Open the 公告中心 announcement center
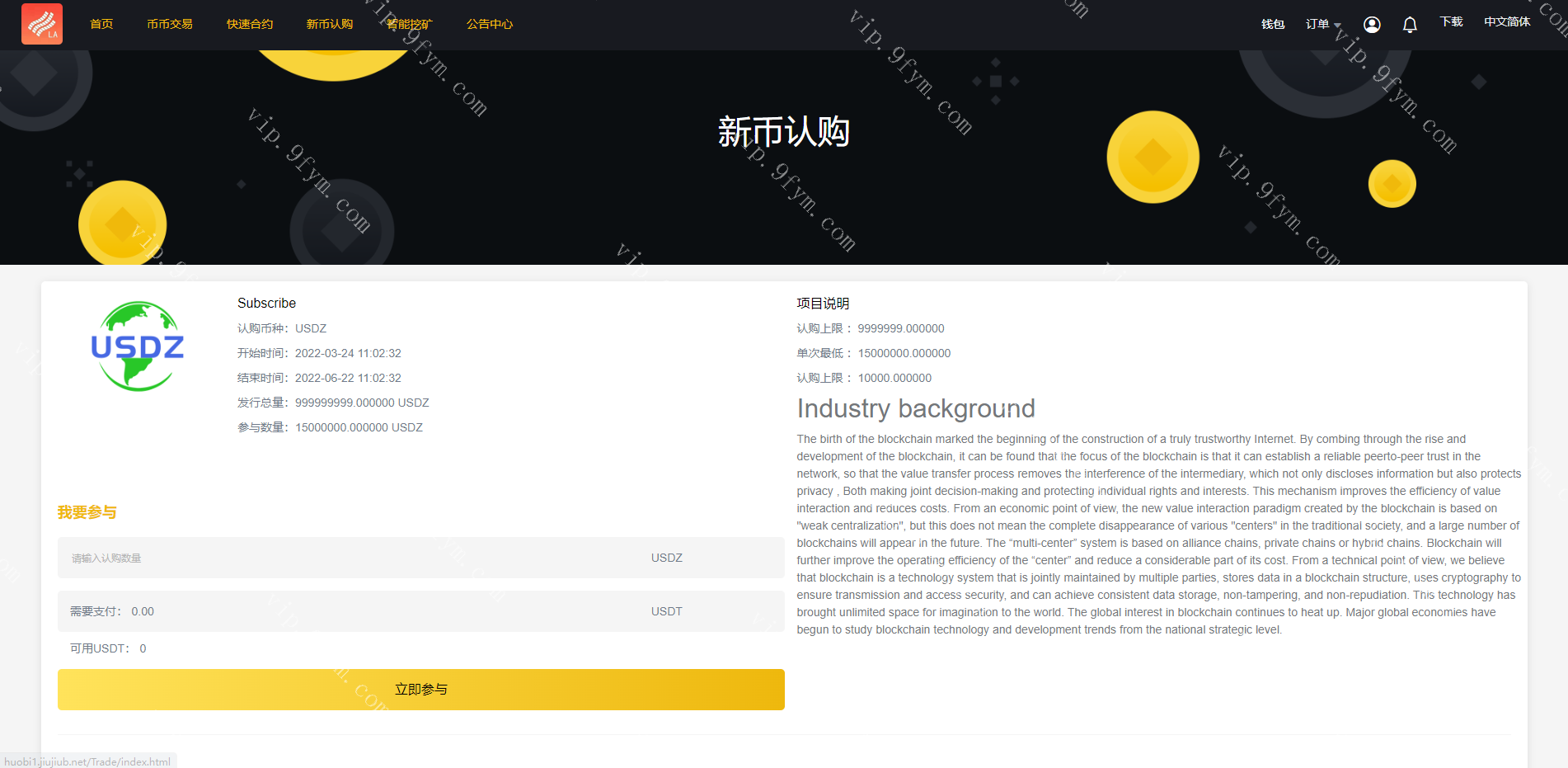Viewport: 1568px width, 768px height. (490, 25)
